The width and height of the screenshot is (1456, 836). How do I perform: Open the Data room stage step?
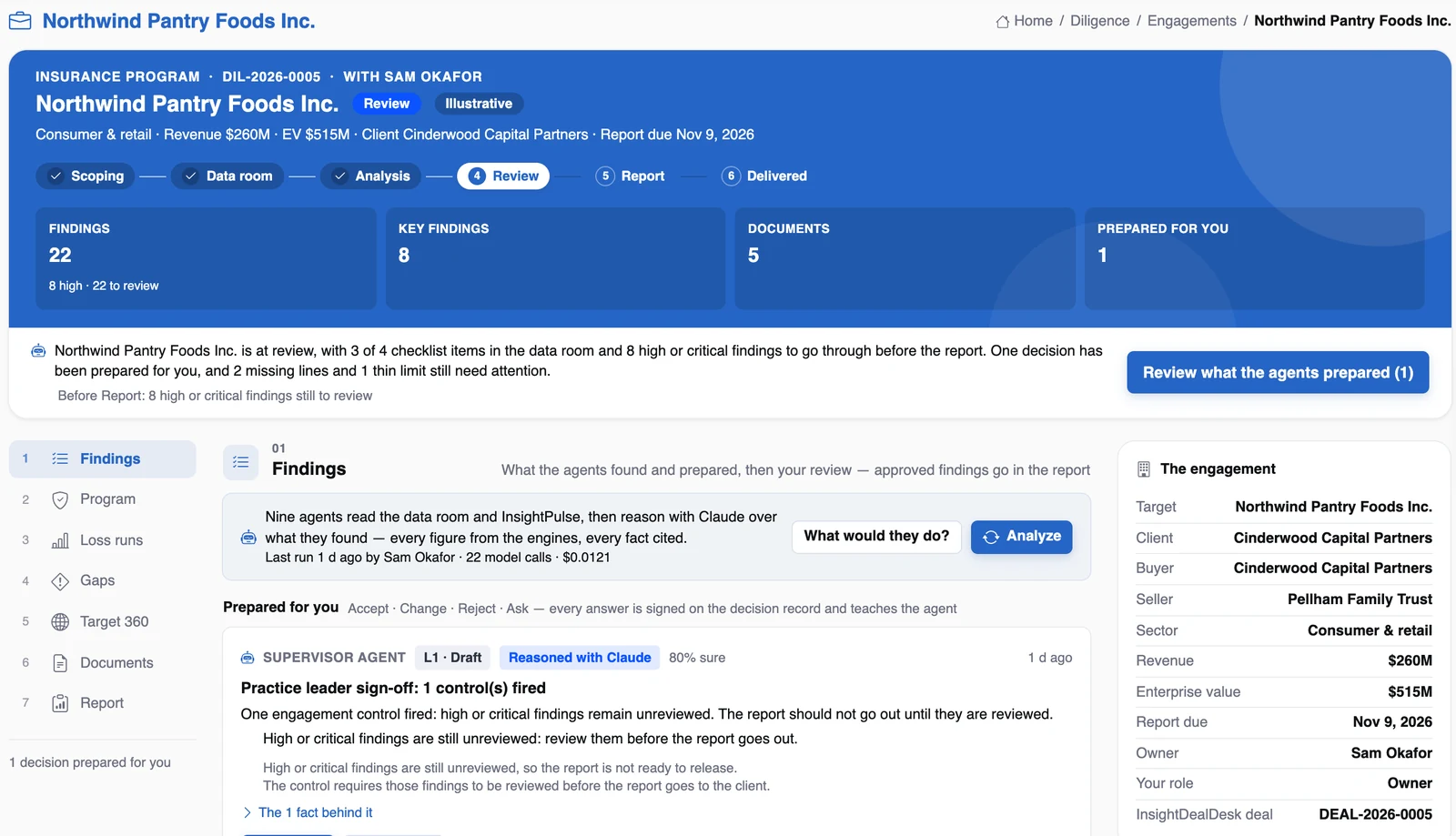coord(227,176)
